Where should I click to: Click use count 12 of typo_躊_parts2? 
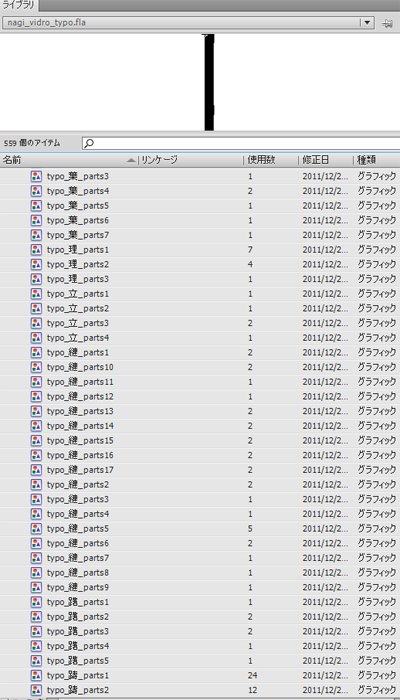pyautogui.click(x=253, y=690)
